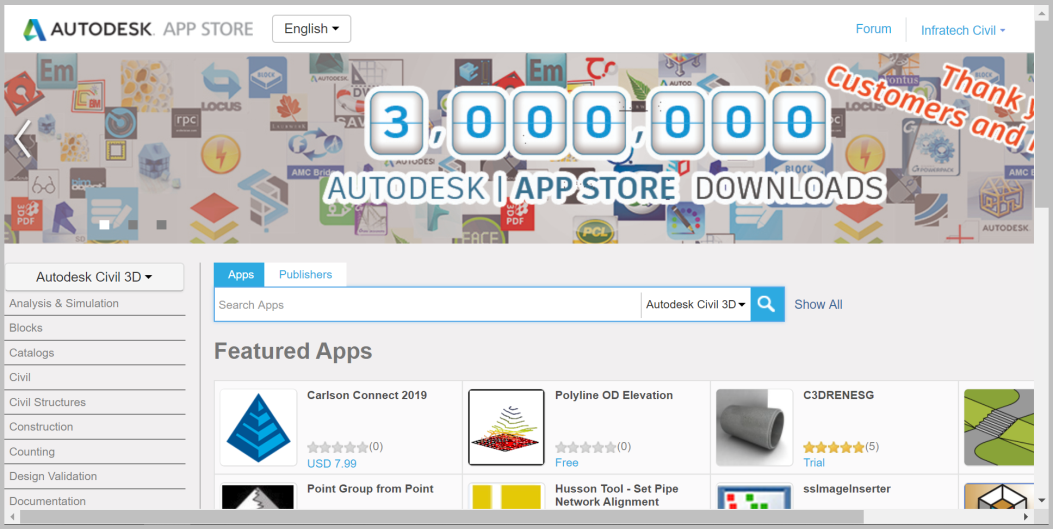Switch to the Apps tab
This screenshot has width=1053, height=529.
[x=240, y=275]
